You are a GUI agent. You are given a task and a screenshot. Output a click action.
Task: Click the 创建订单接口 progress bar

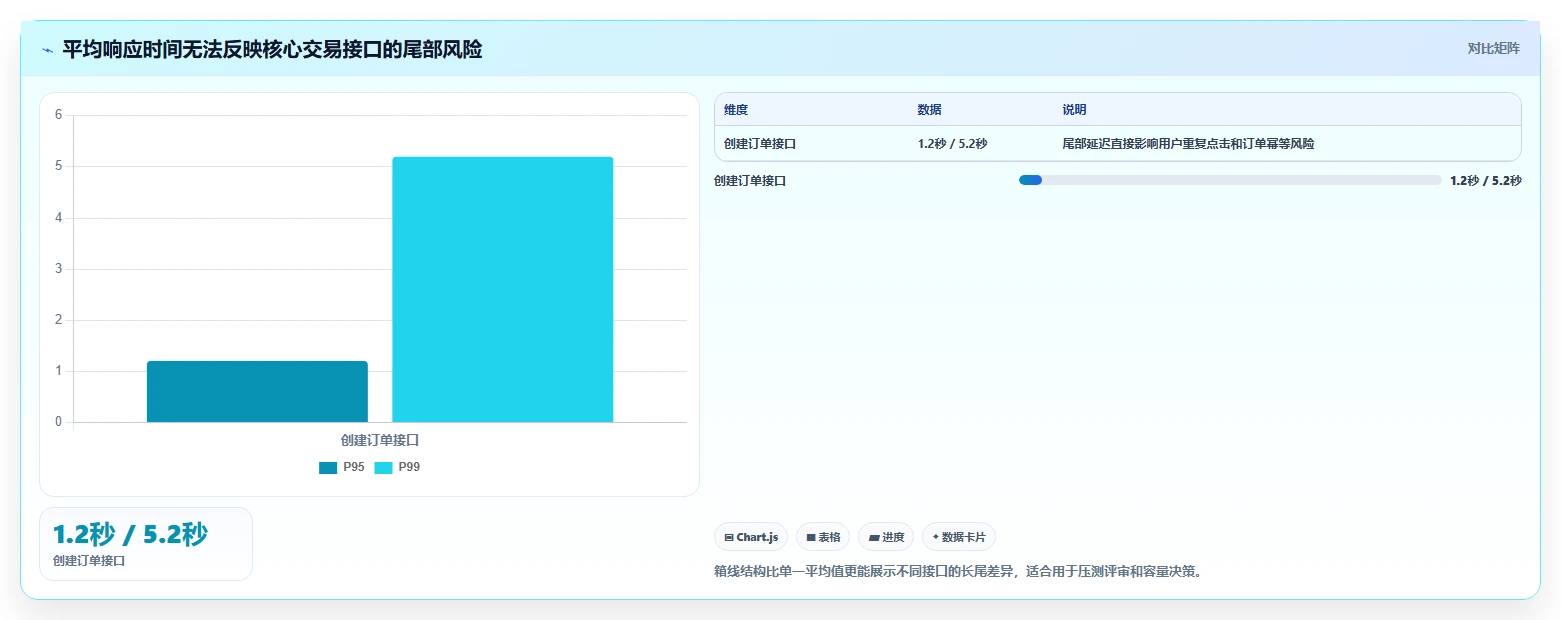(1230, 180)
